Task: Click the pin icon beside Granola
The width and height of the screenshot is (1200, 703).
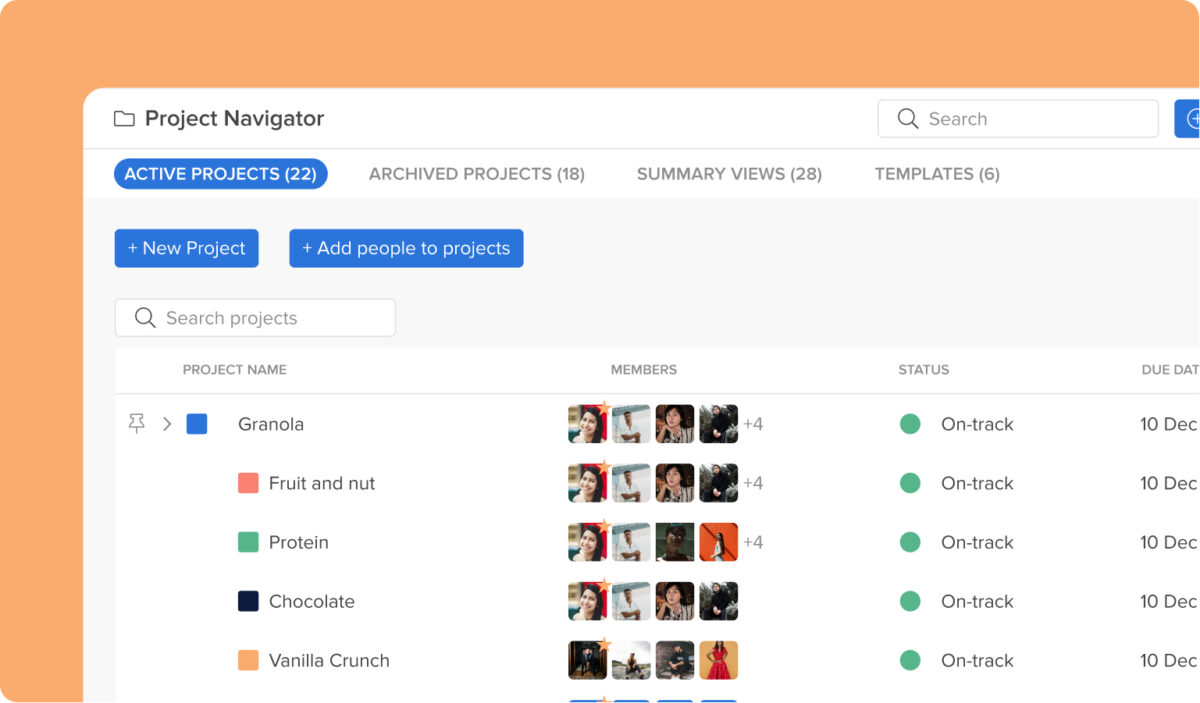Action: click(x=137, y=424)
